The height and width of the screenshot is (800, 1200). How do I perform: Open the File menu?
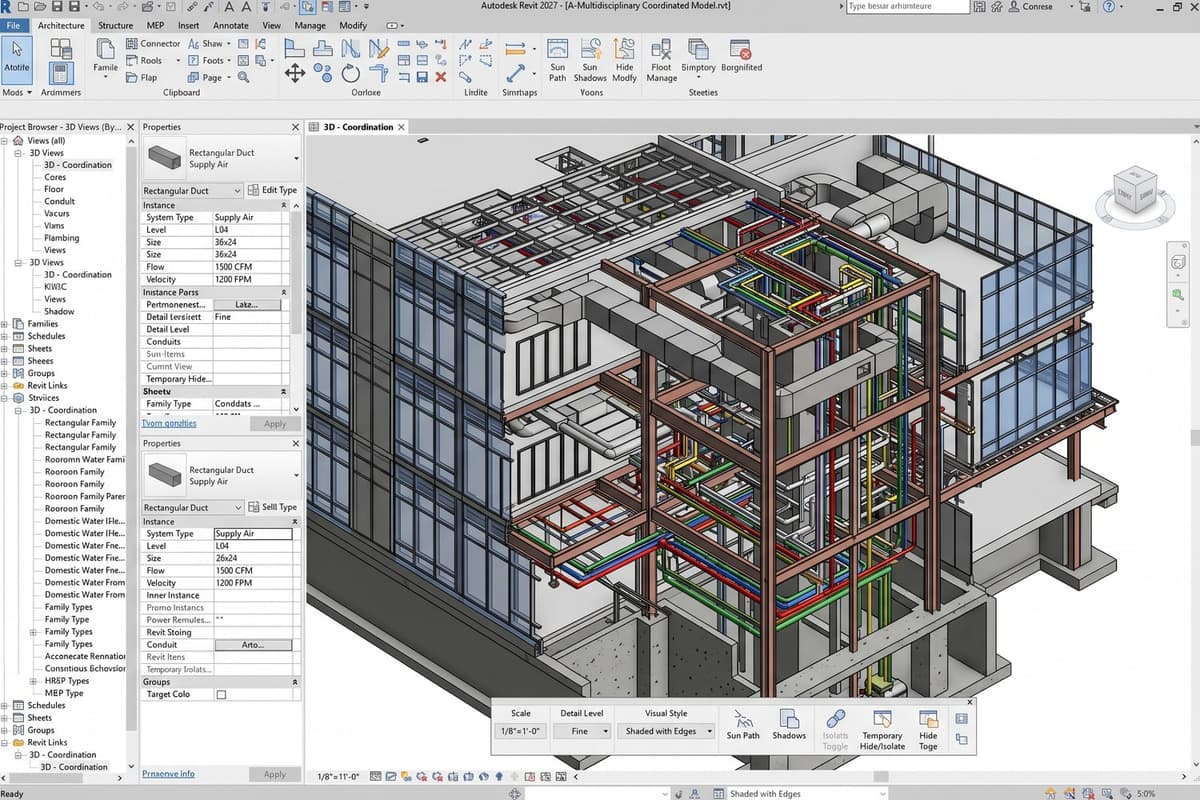pos(14,25)
